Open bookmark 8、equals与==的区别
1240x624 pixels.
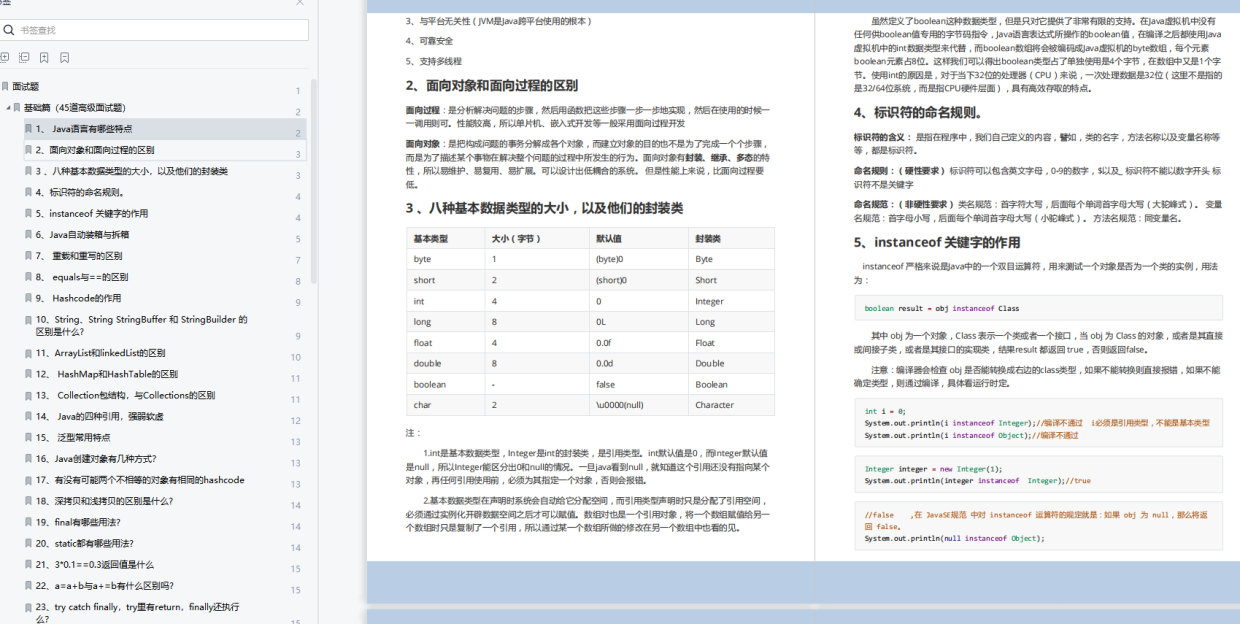click(x=82, y=277)
